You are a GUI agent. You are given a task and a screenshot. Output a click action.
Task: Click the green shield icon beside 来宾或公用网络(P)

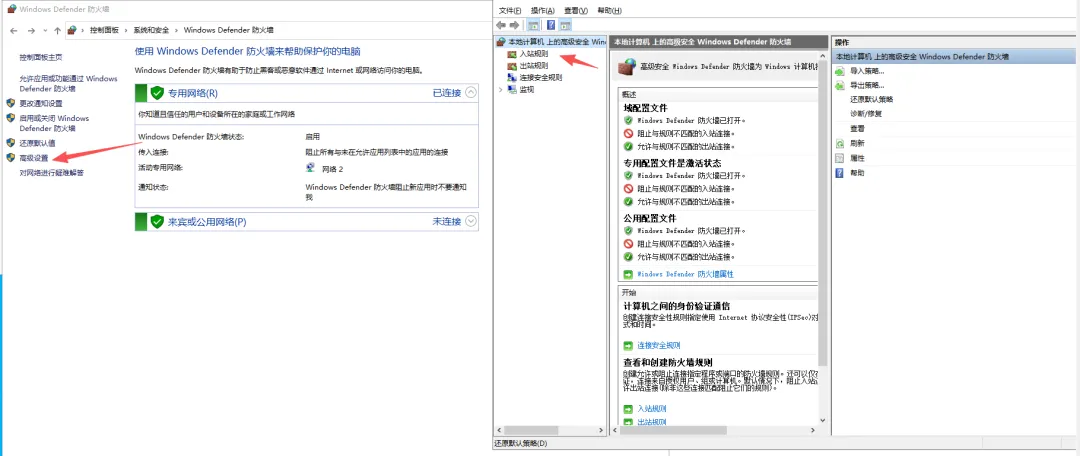tap(157, 222)
